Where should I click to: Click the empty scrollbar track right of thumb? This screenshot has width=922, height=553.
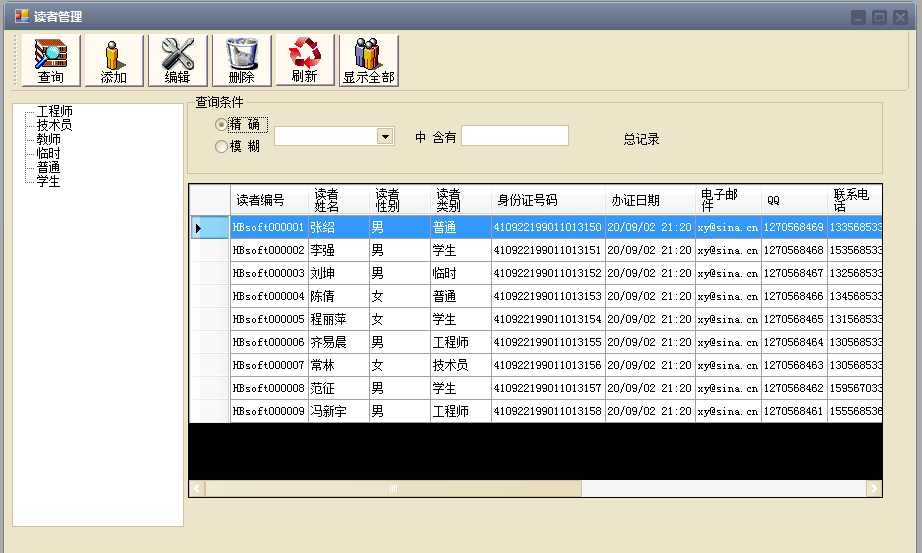[x=724, y=488]
